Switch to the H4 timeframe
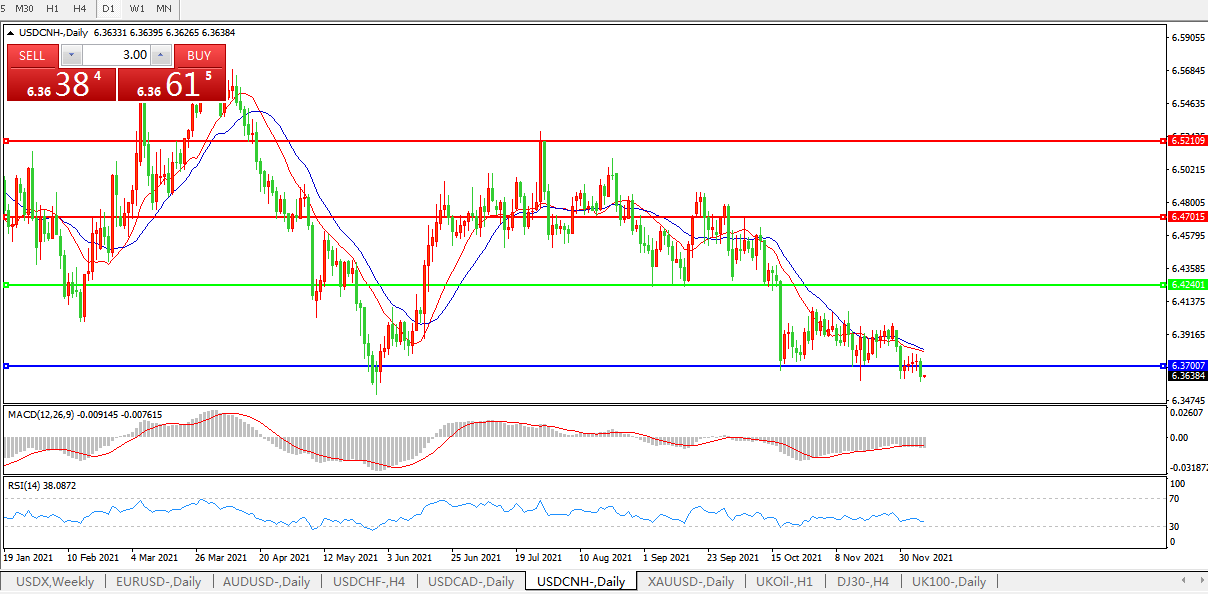Viewport: 1208px width, 594px height. coord(80,9)
